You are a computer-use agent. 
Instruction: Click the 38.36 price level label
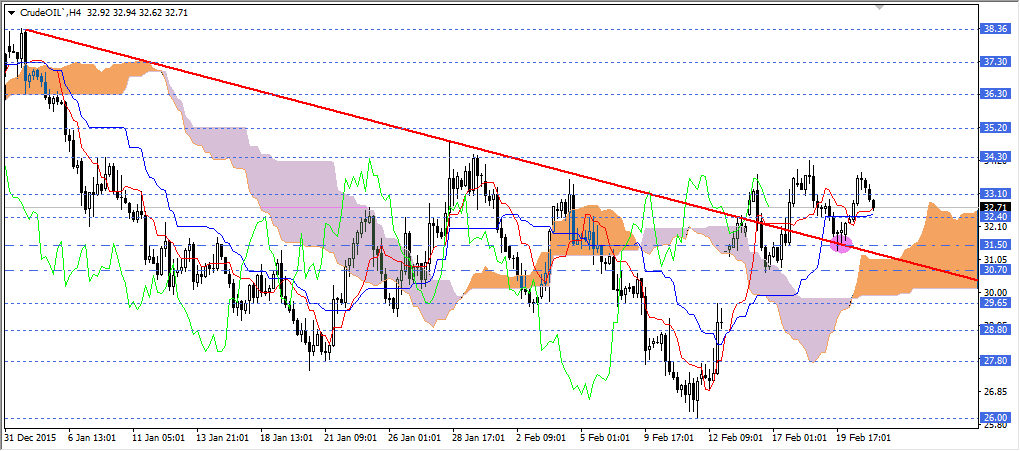click(996, 30)
